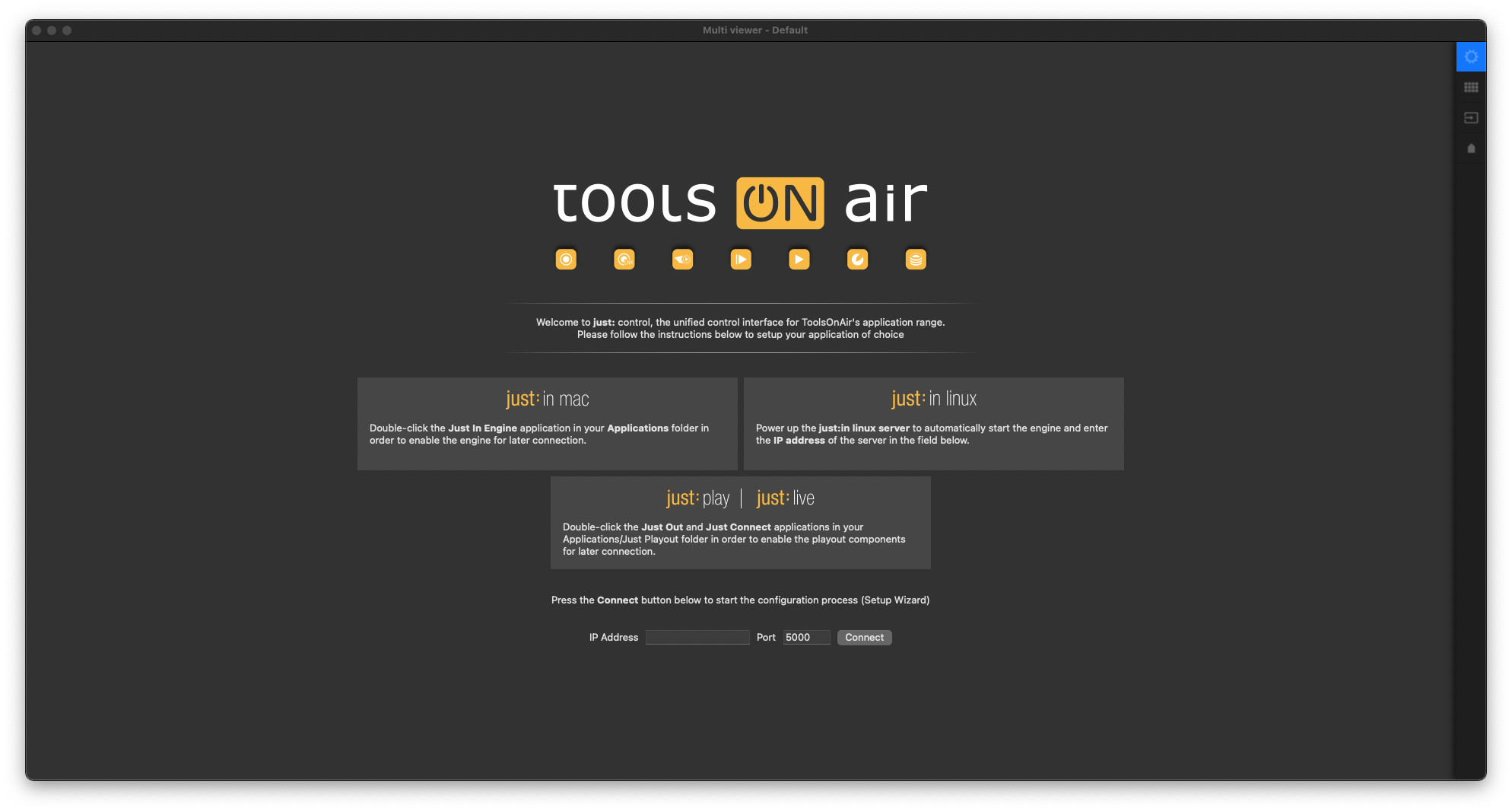Select the winged play product icon

pyautogui.click(x=683, y=260)
